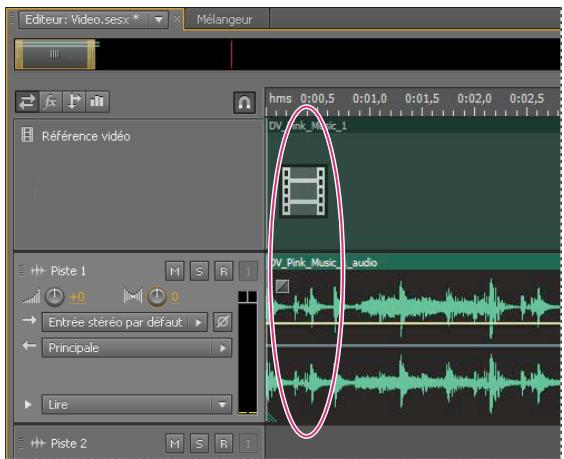Show the EQ track controls
The image size is (564, 459).
pos(97,102)
